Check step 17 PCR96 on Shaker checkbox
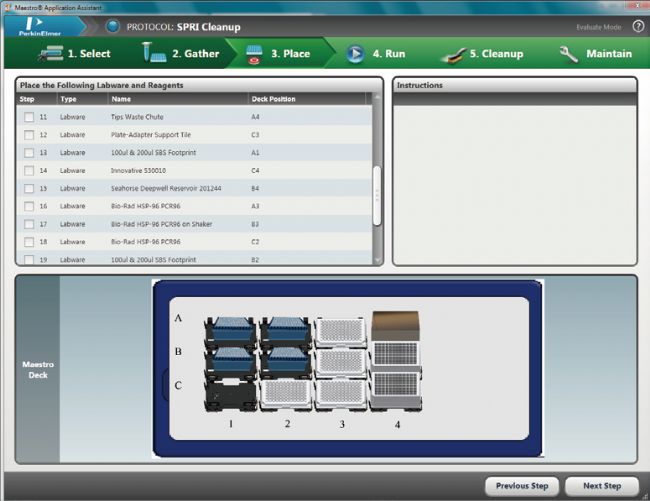Screen dimensions: 650x501 [29, 224]
